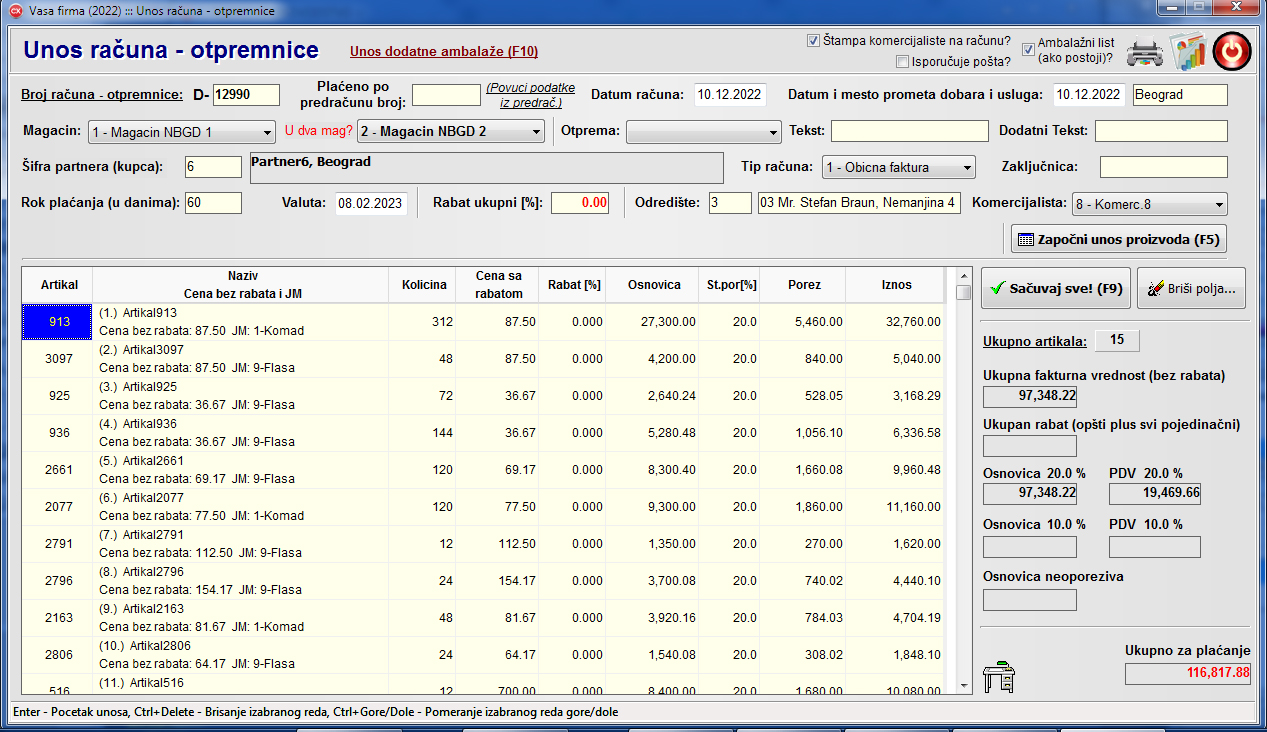Click the Kolicina column header

424,285
